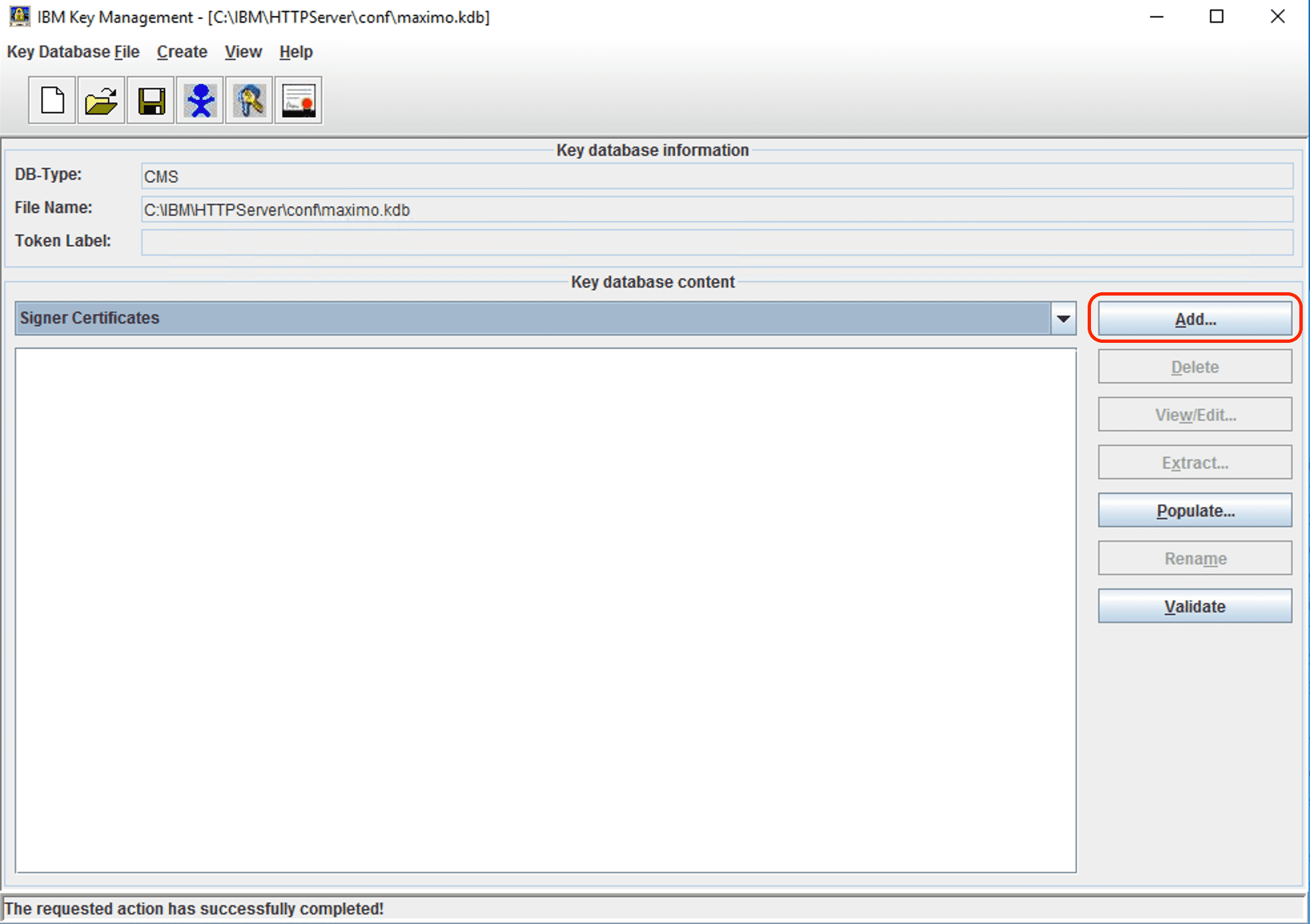The height and width of the screenshot is (924, 1310).
Task: Expand the Signer Certificates dropdown arrow
Action: click(1063, 318)
